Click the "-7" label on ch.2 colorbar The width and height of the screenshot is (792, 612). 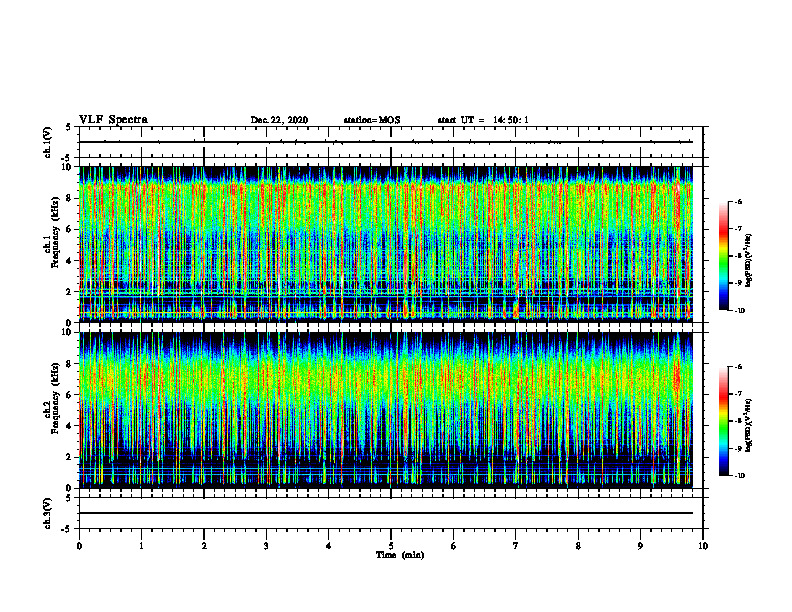[738, 394]
